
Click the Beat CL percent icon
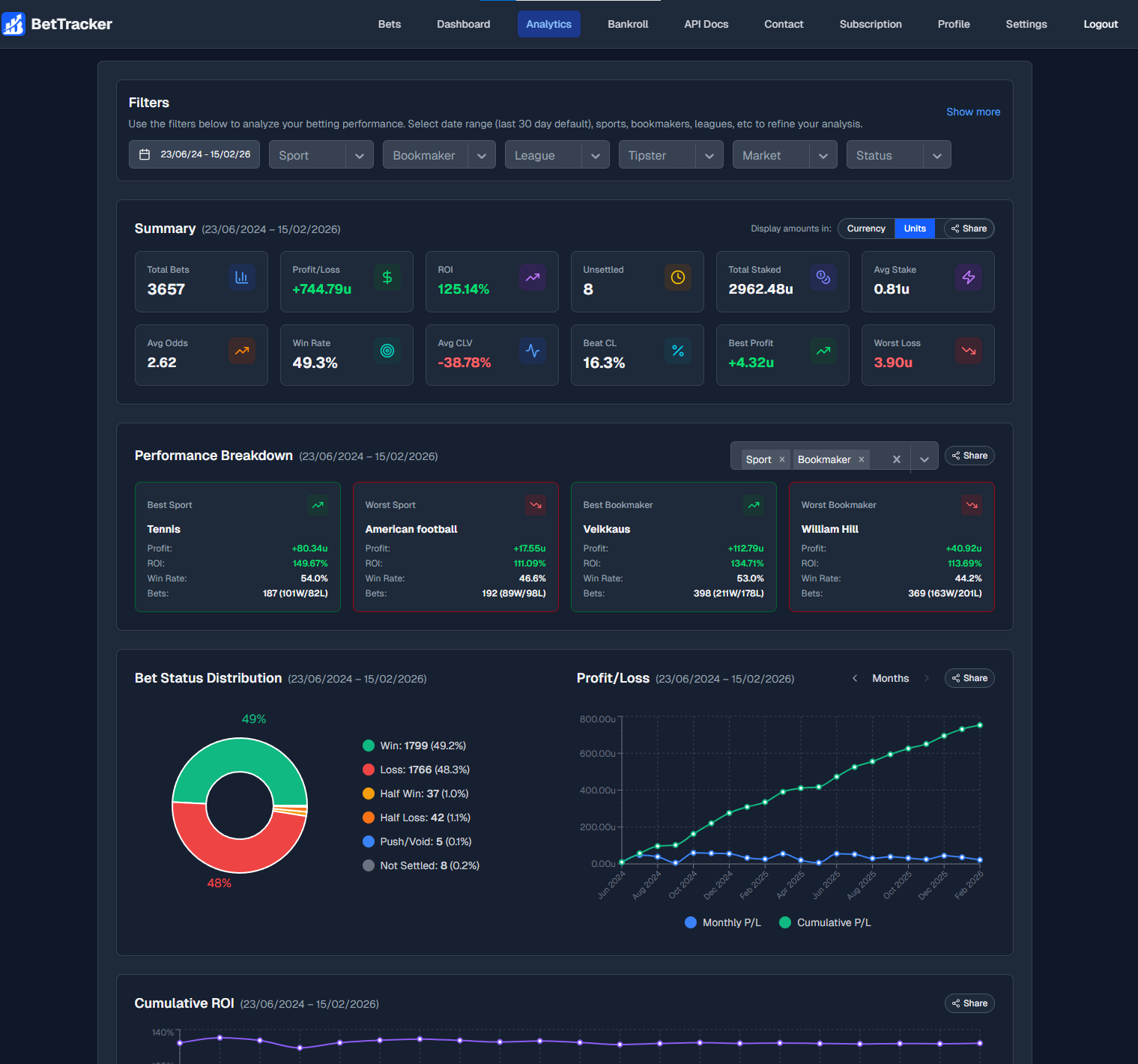pyautogui.click(x=677, y=351)
